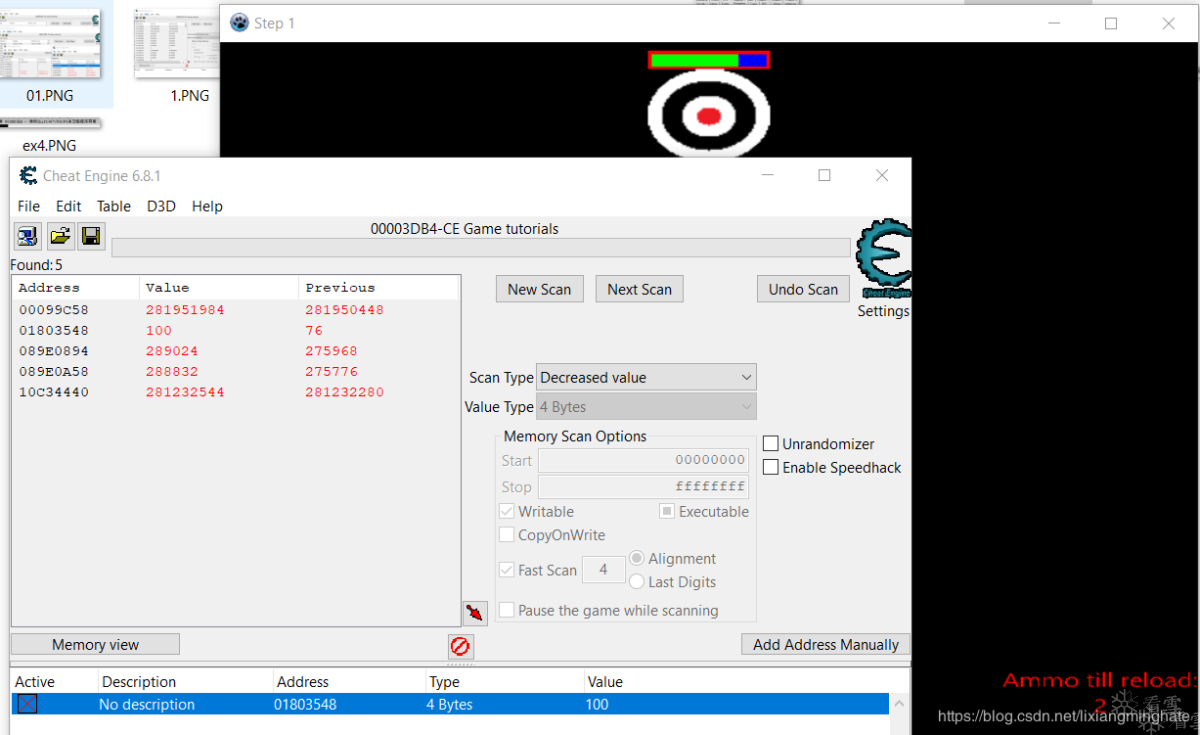
Task: Clear address list with the red no-entry icon
Action: pos(460,646)
